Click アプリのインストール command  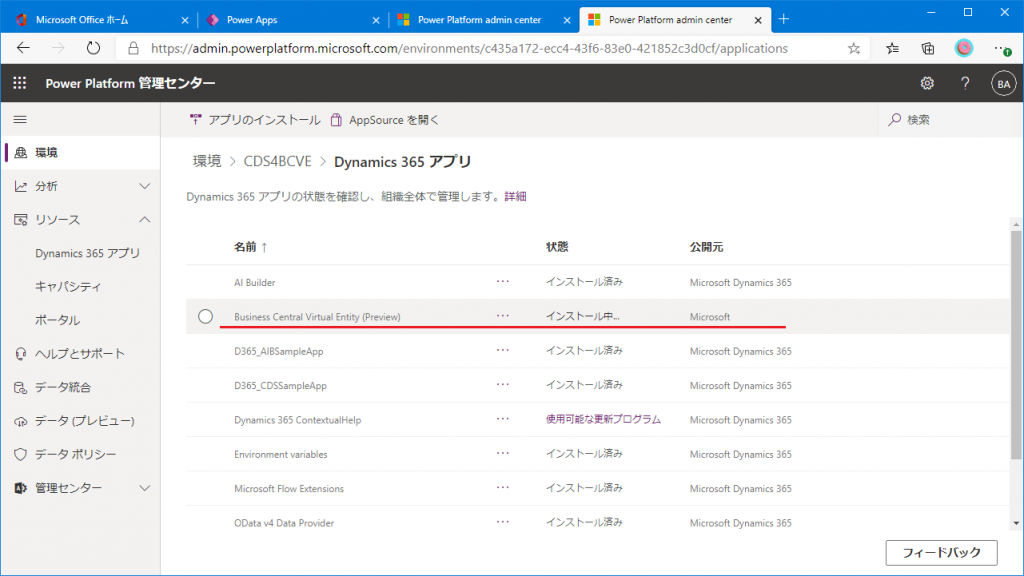pos(255,120)
